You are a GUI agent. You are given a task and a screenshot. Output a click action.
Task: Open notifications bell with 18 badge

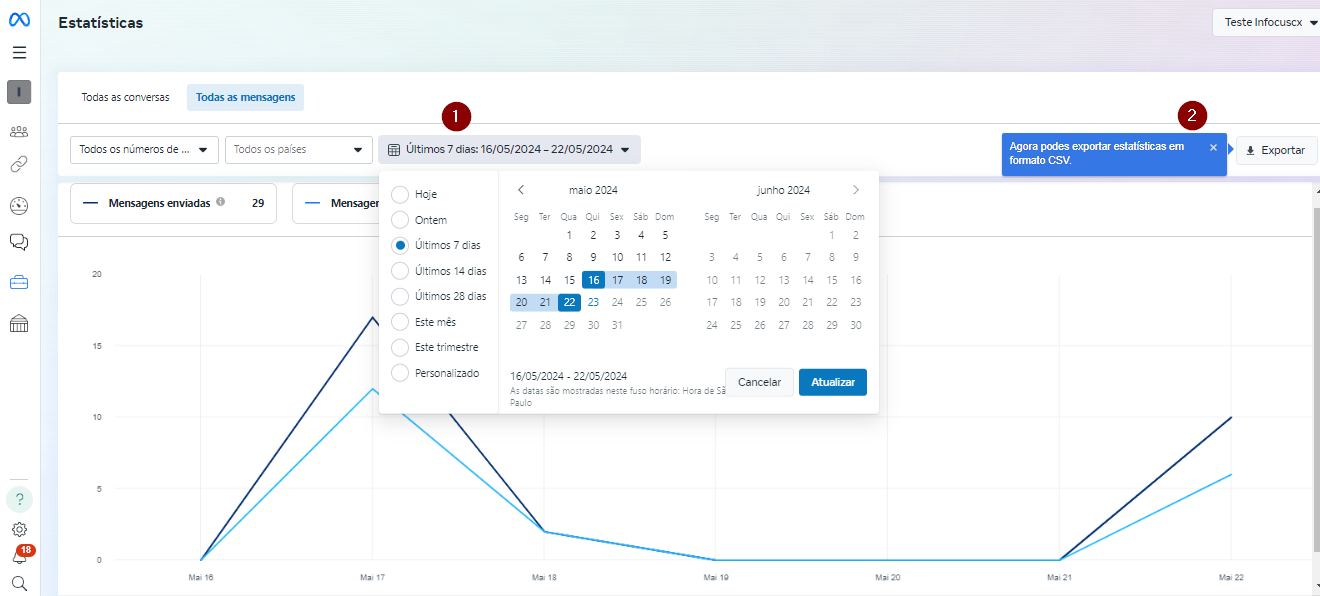19,556
